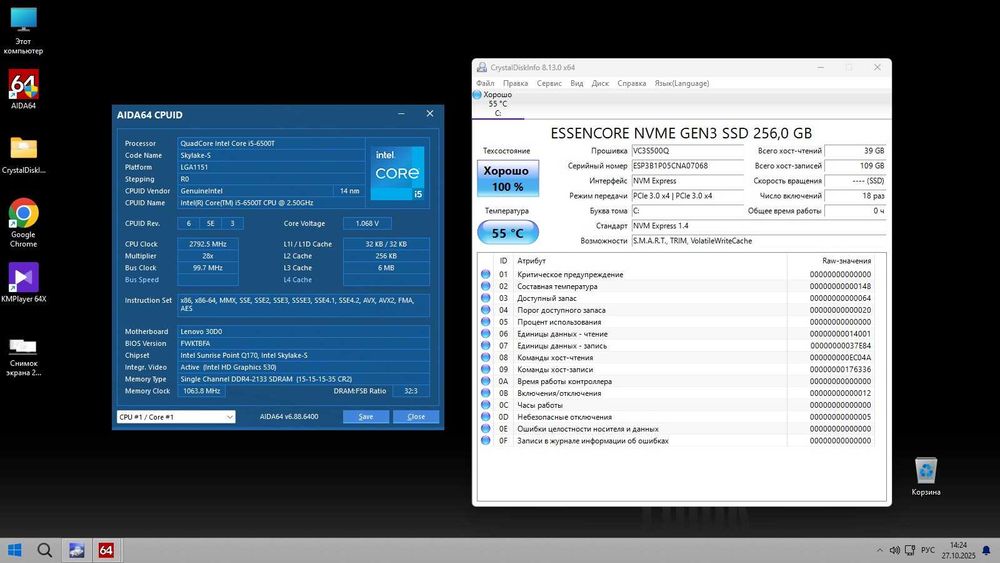Viewport: 1000px width, 563px height.
Task: Open the Справка menu
Action: 631,84
